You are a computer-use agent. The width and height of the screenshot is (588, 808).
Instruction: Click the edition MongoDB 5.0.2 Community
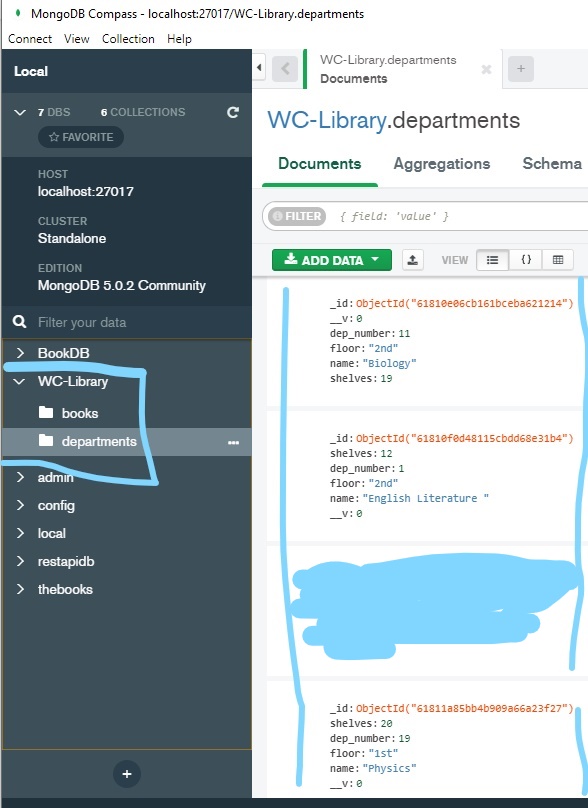point(122,285)
